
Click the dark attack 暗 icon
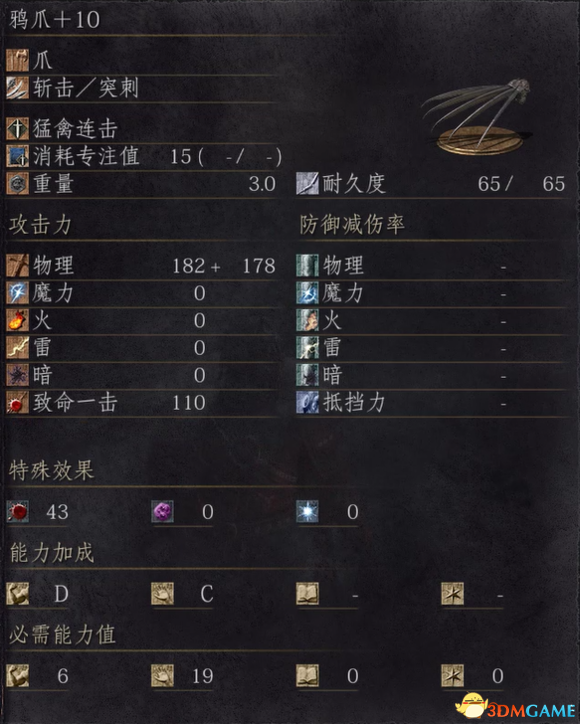(x=18, y=375)
